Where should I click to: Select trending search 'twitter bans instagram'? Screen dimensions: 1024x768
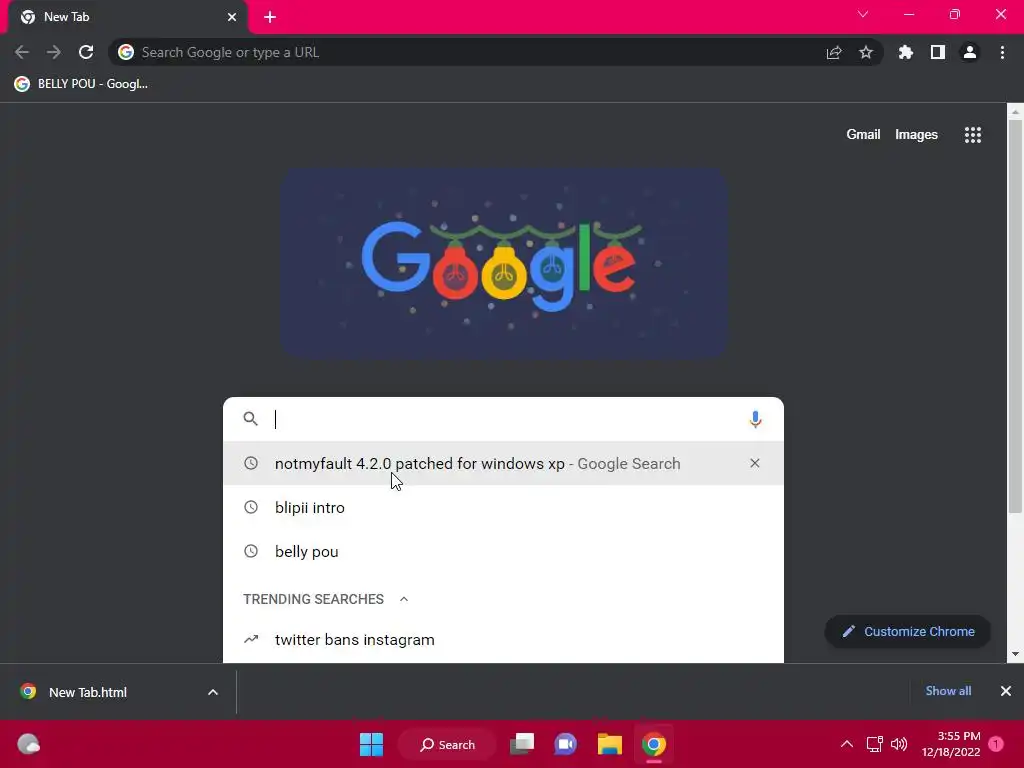(503, 639)
